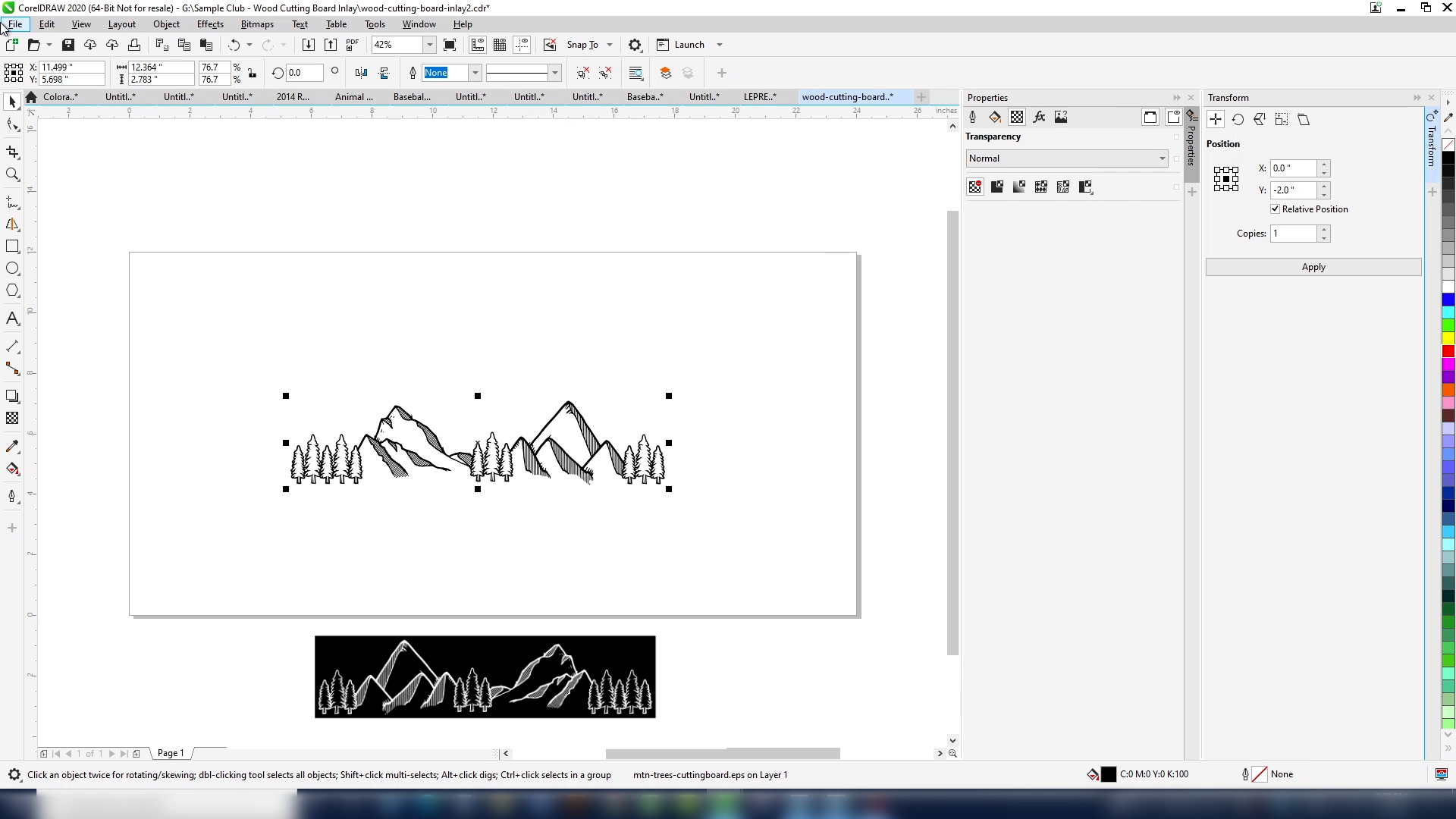Click the Welcome screen home tab

pos(31,97)
